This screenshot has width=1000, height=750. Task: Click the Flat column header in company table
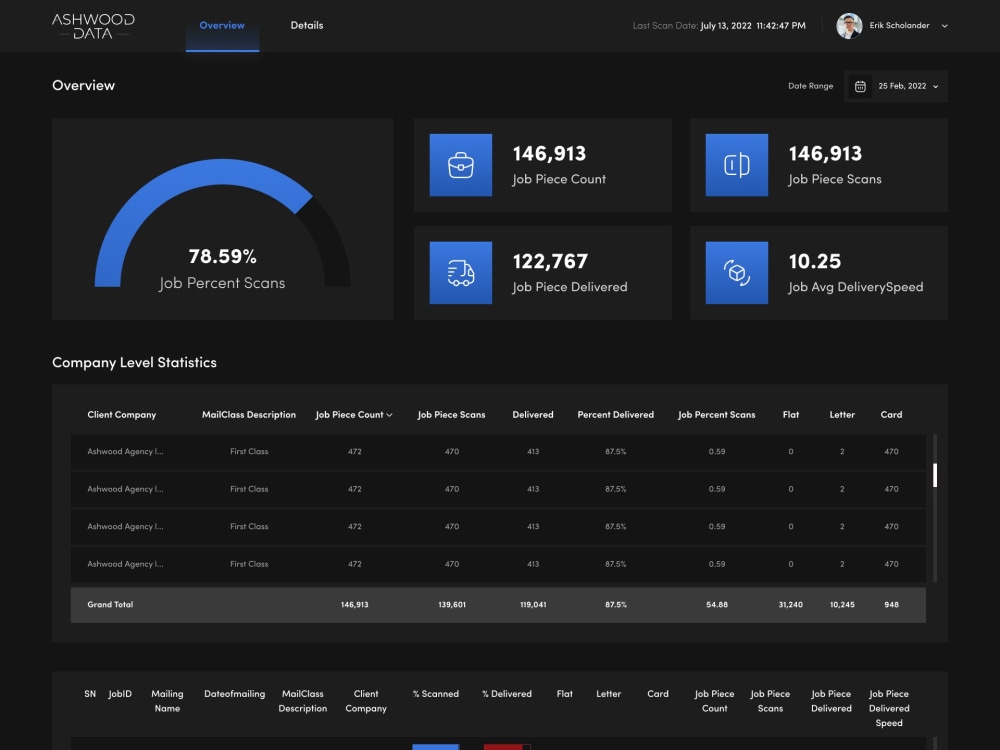click(790, 415)
